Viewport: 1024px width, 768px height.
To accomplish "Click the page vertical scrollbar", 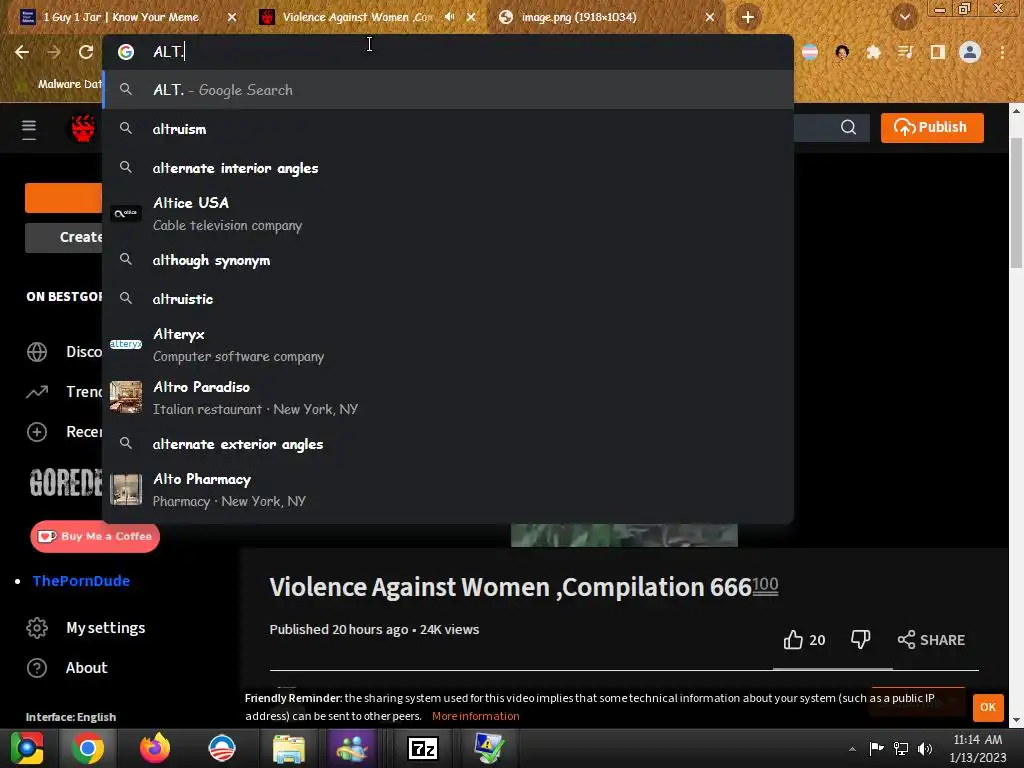I will [x=1016, y=202].
